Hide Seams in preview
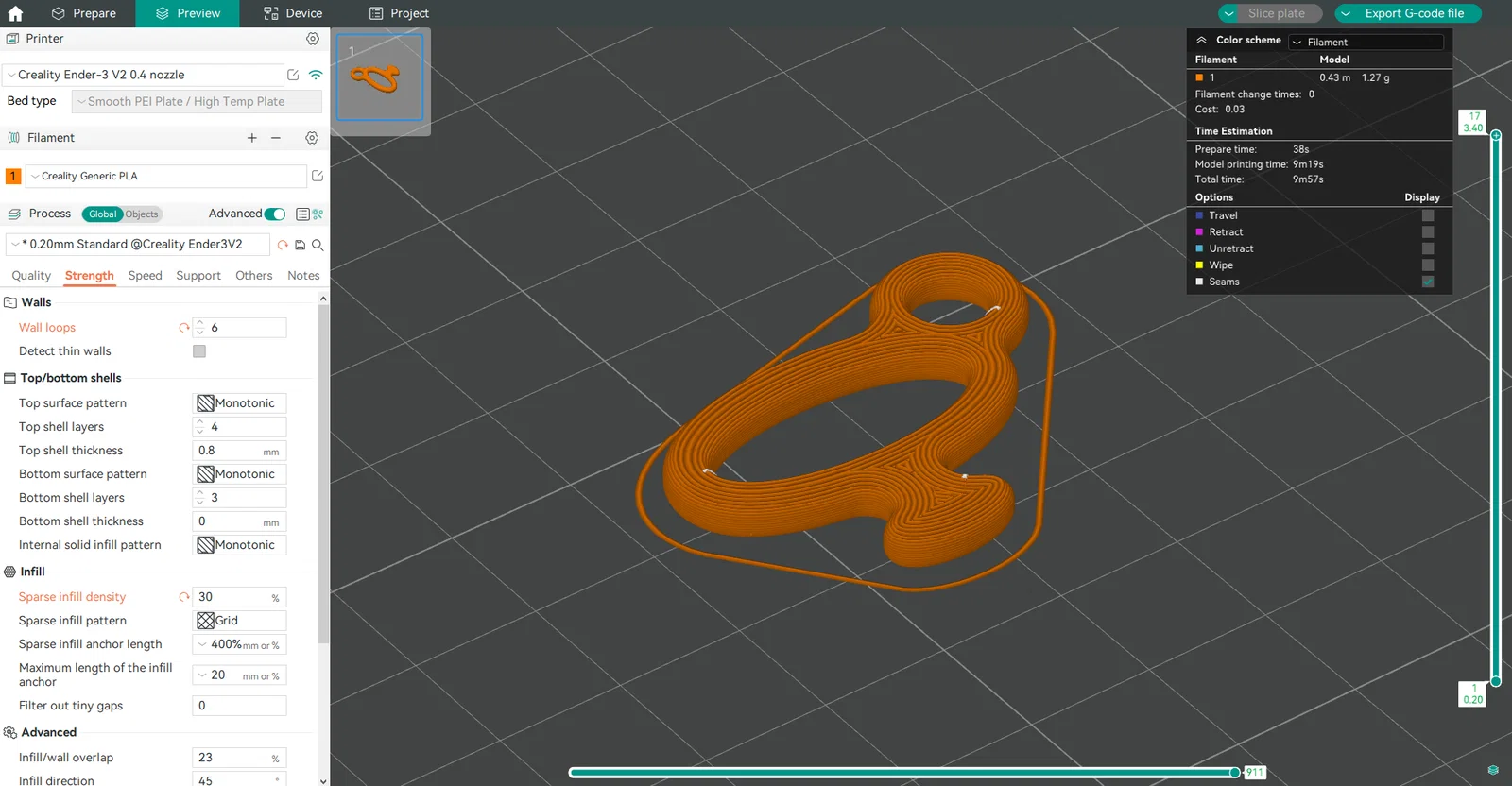This screenshot has width=1512, height=786. point(1428,282)
